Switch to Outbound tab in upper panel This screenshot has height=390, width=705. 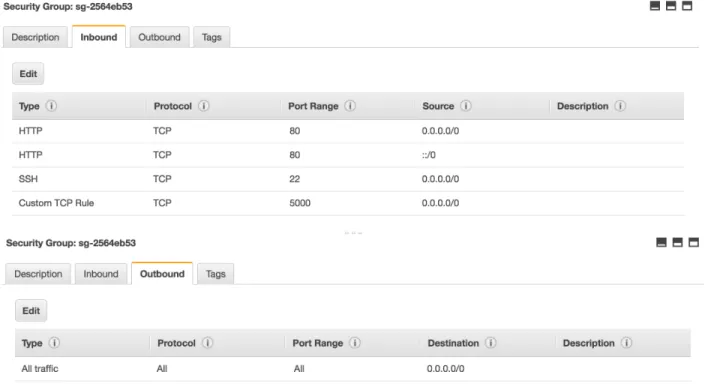(160, 37)
